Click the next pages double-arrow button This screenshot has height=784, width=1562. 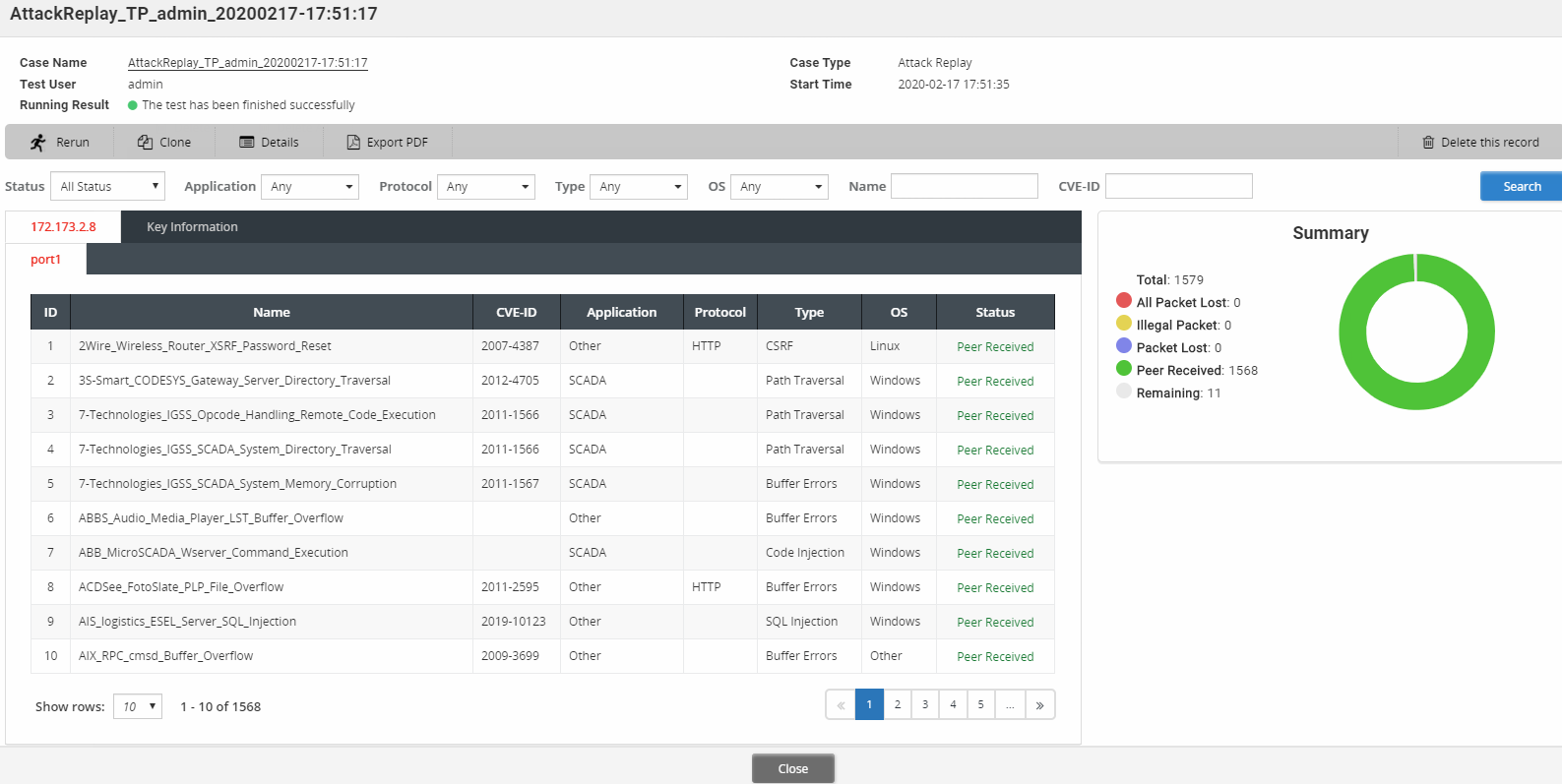(x=1039, y=705)
